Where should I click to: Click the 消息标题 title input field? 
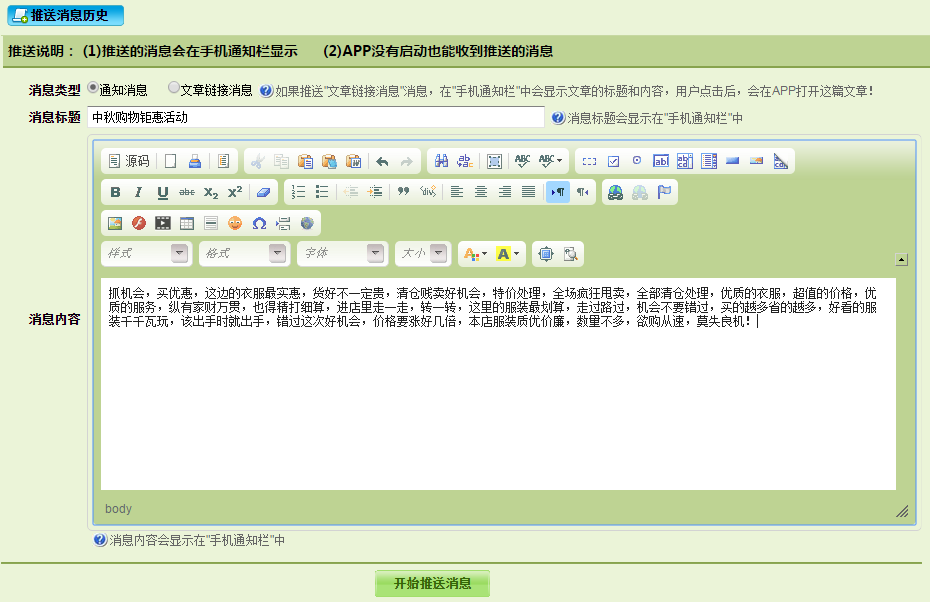pyautogui.click(x=316, y=117)
